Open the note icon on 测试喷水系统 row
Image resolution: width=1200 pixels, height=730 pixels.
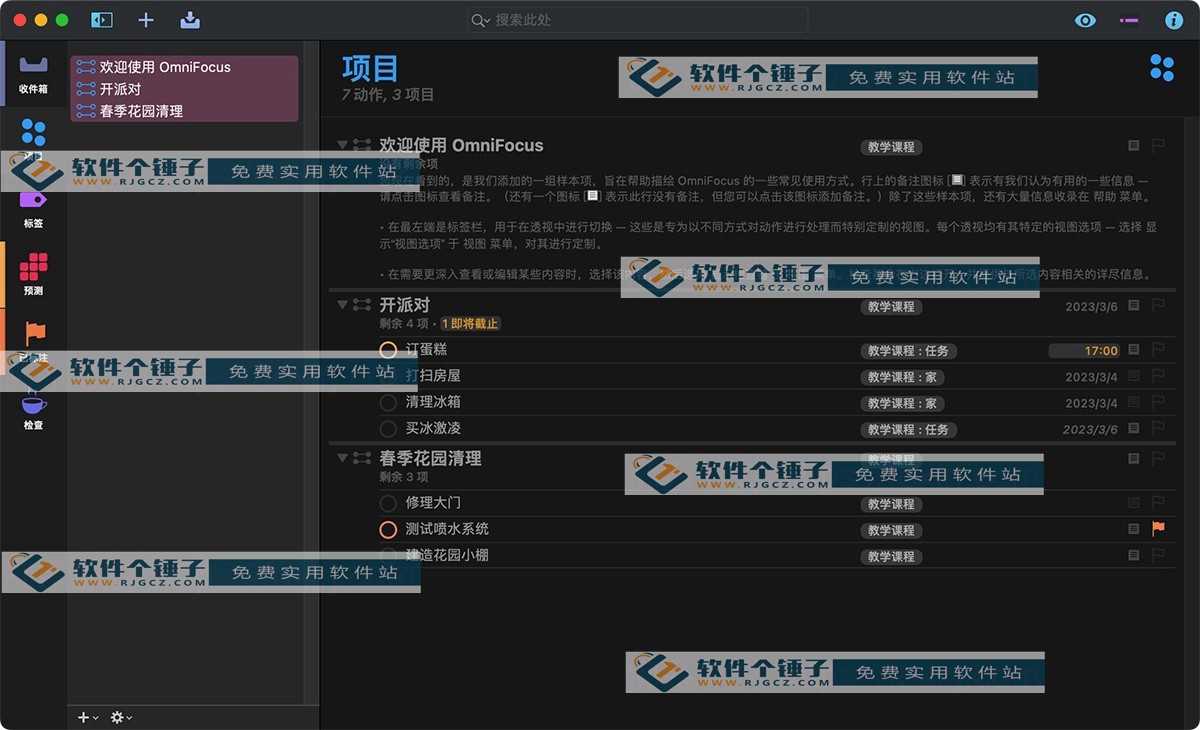pyautogui.click(x=1133, y=529)
